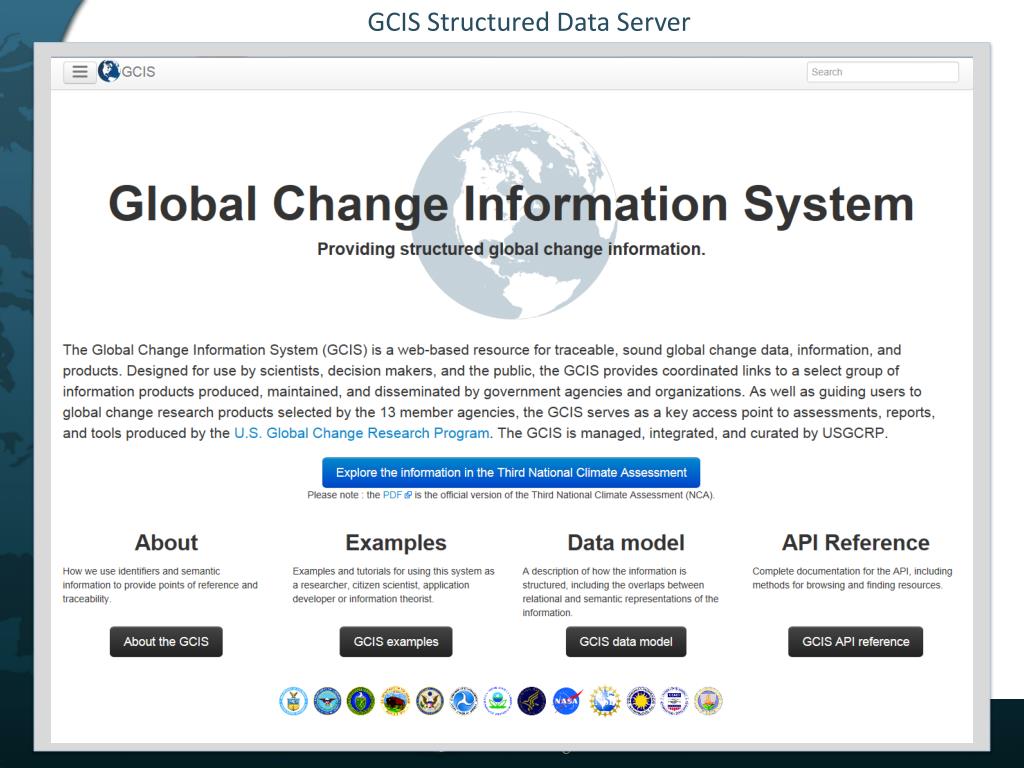Open the PDF external link icon
The height and width of the screenshot is (768, 1024).
pyautogui.click(x=408, y=496)
